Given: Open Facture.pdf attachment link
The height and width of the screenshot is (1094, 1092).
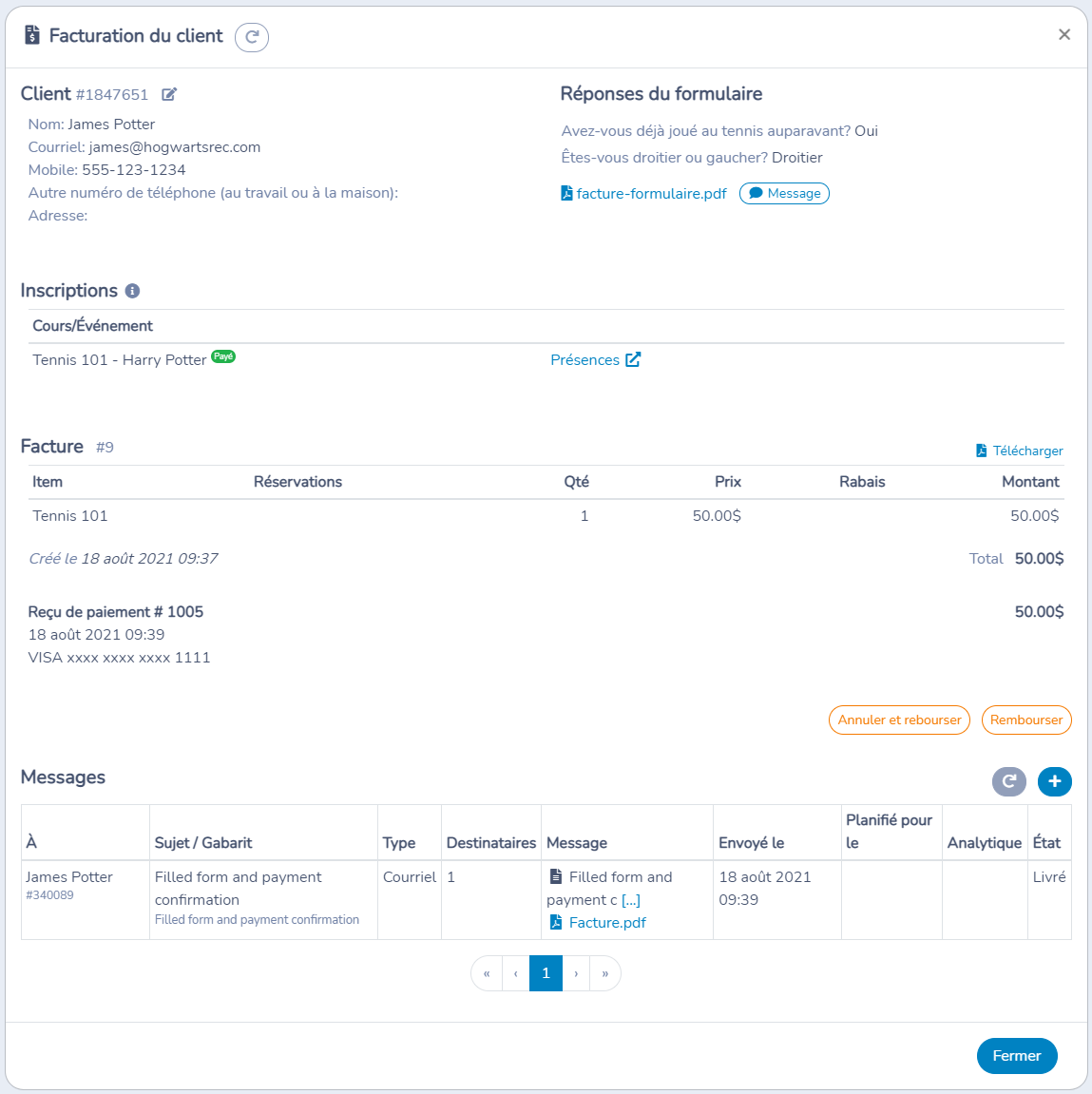Looking at the screenshot, I should [x=607, y=922].
